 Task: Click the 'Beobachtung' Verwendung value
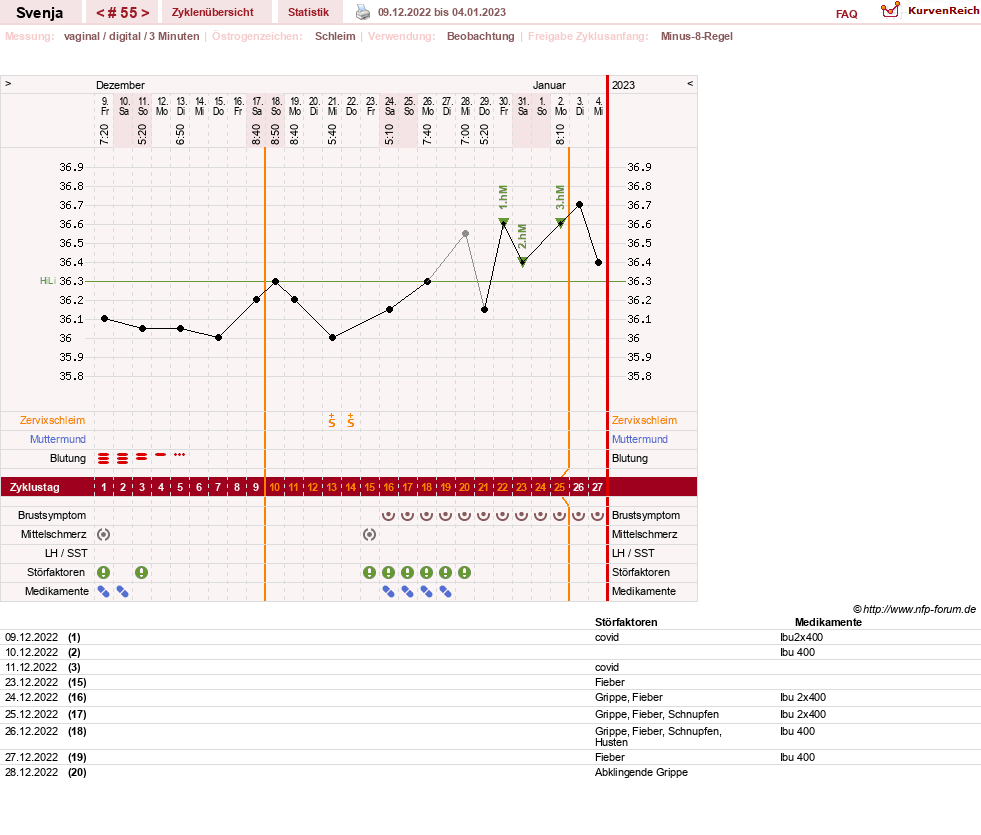pos(480,36)
